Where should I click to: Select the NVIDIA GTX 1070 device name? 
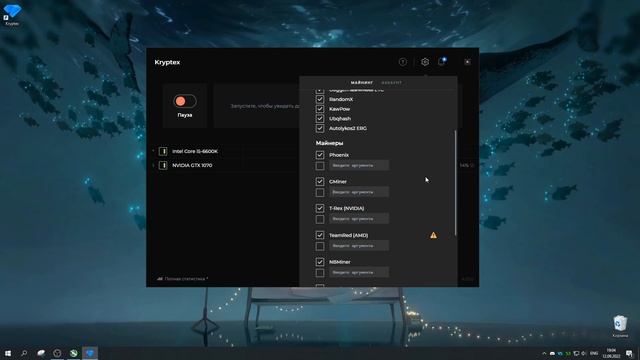coord(192,165)
